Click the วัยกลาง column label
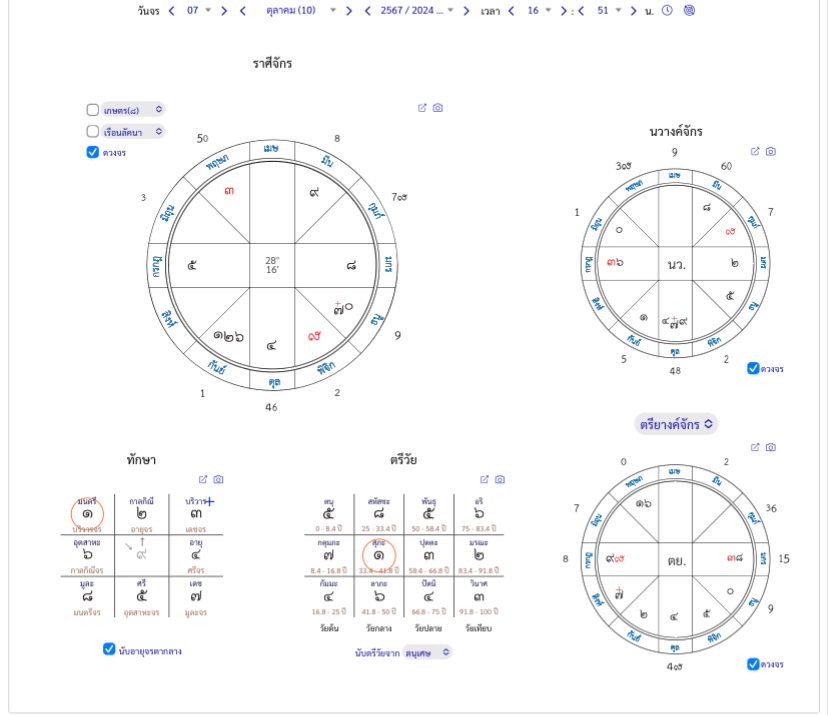828x715 pixels. coord(379,628)
